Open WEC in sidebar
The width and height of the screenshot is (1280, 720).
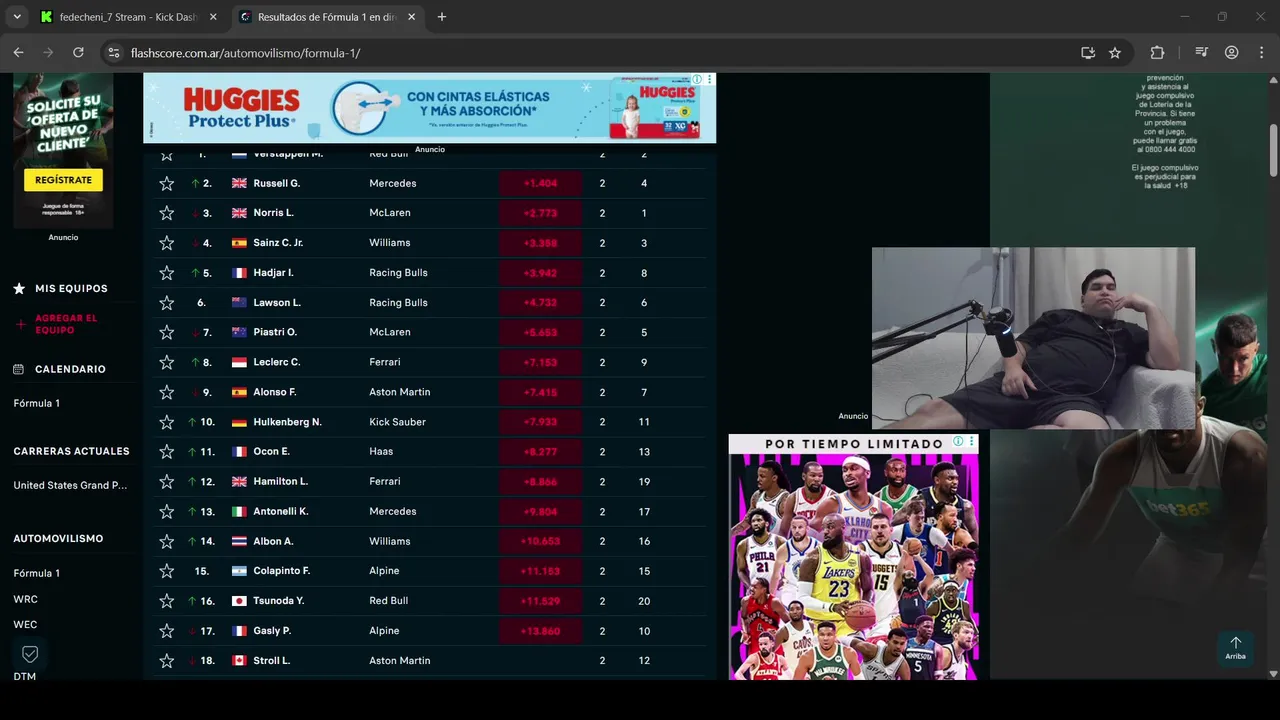coord(25,624)
